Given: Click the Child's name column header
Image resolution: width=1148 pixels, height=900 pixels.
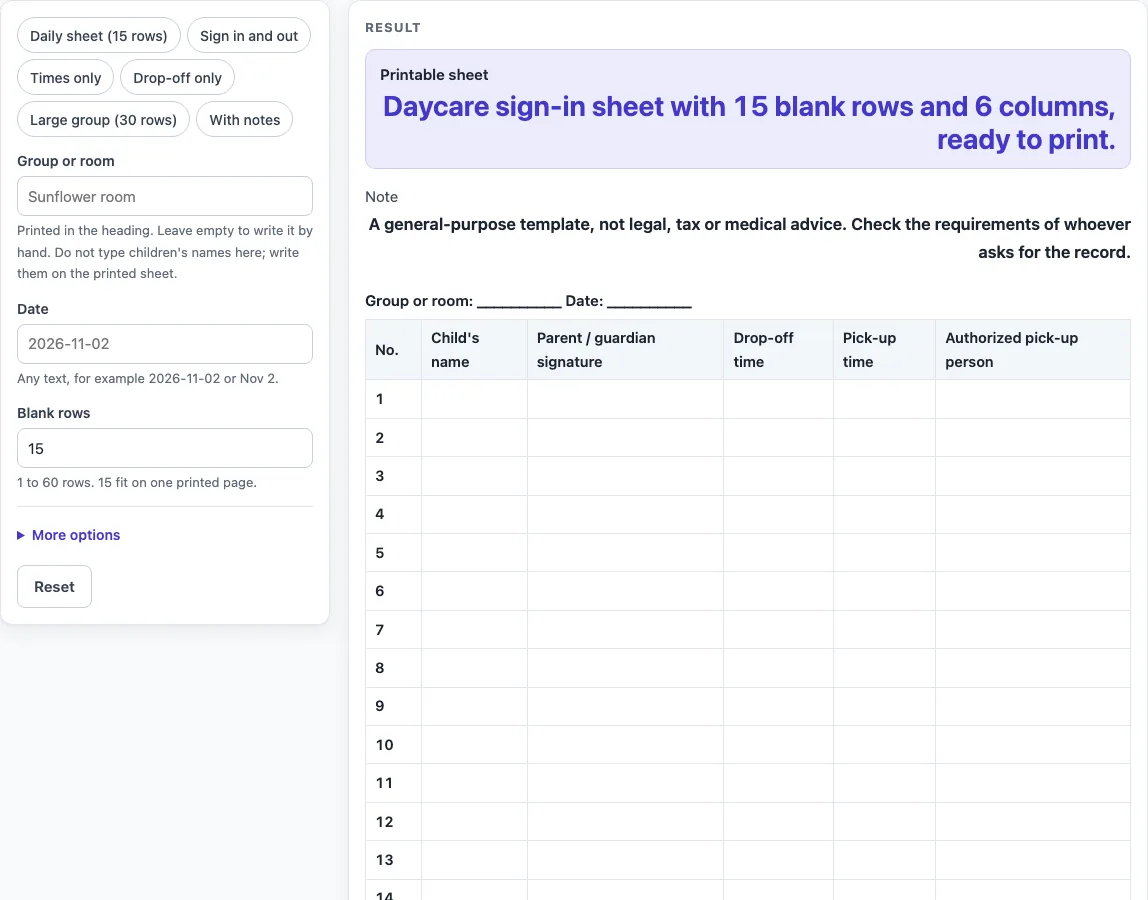Looking at the screenshot, I should (x=474, y=350).
